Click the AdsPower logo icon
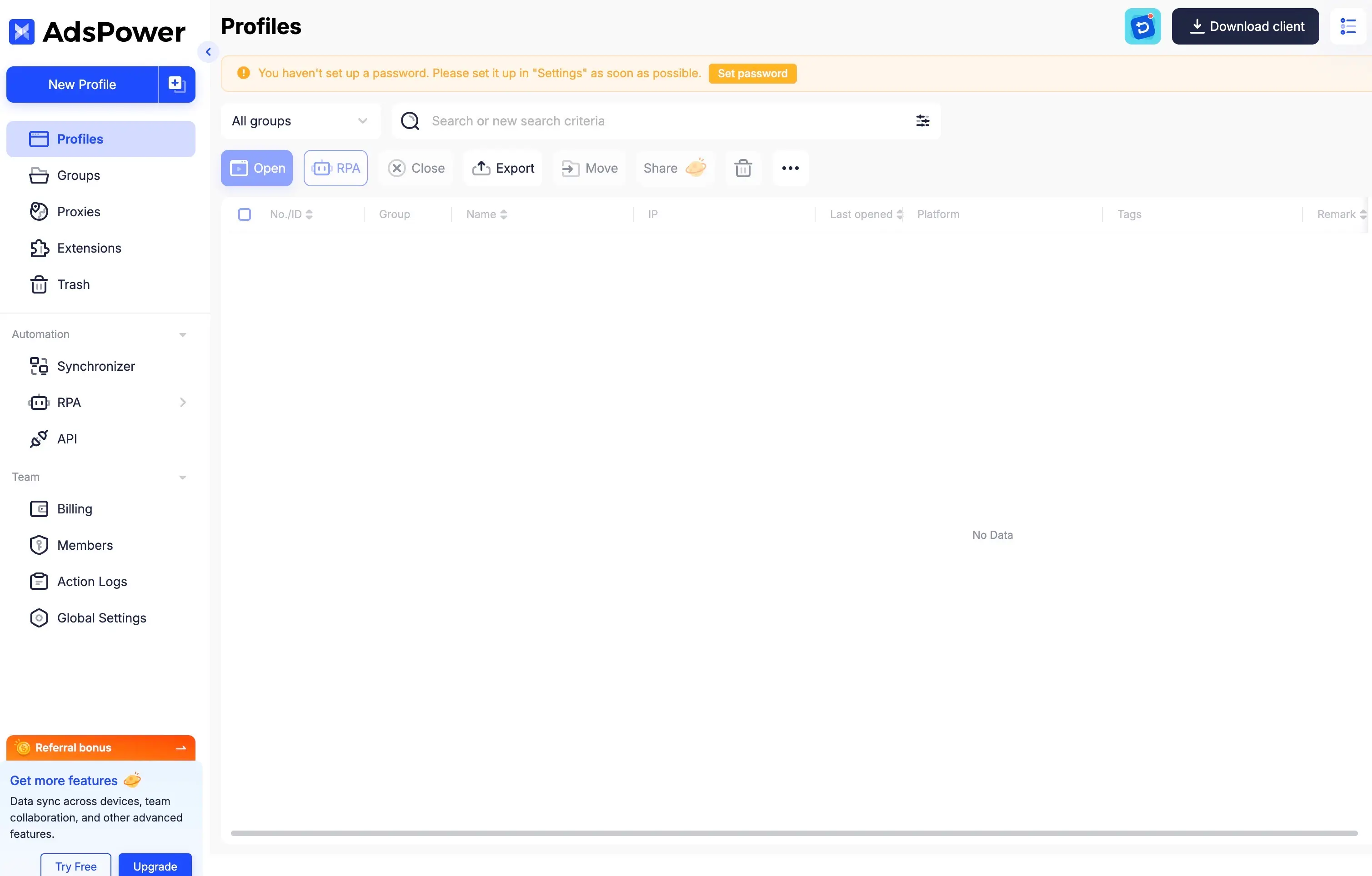 pos(22,32)
